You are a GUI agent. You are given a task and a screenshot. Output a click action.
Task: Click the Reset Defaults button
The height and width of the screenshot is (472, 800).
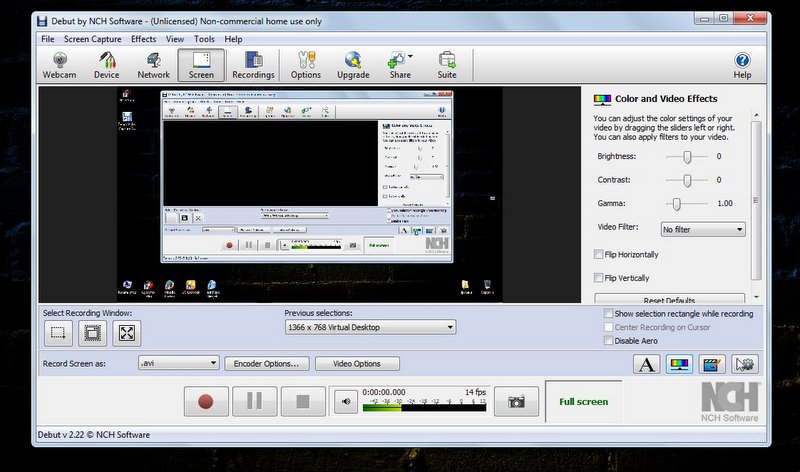click(x=669, y=299)
